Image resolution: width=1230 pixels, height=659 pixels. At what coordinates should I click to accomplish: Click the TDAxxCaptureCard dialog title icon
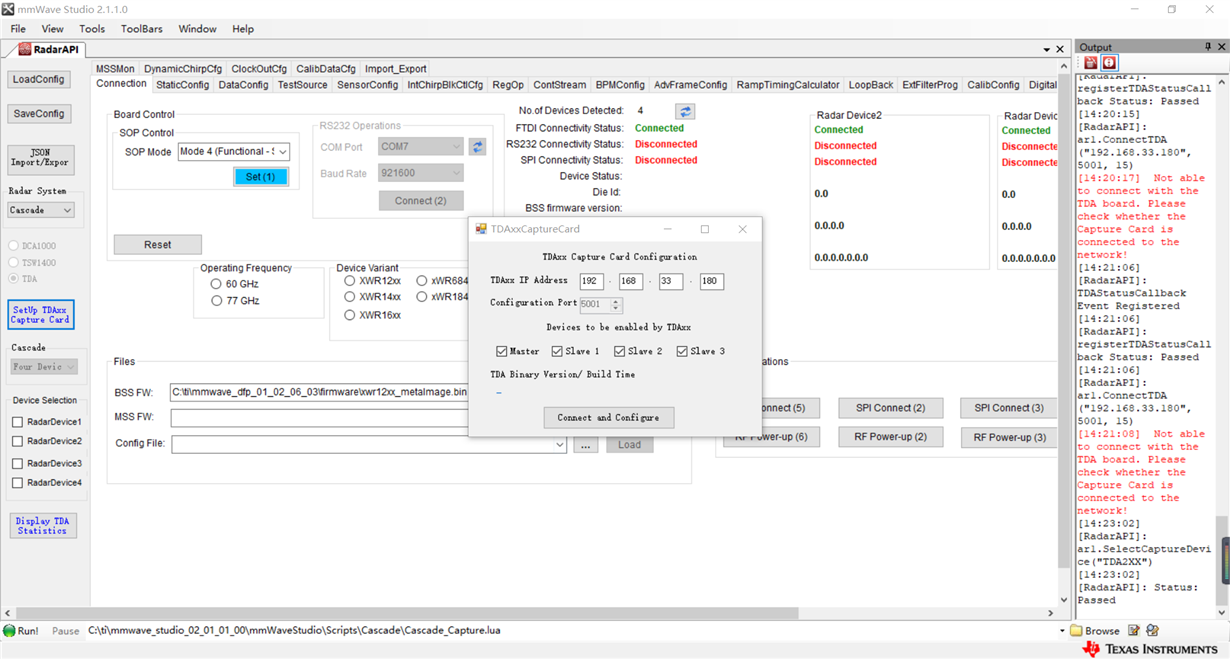tap(482, 229)
